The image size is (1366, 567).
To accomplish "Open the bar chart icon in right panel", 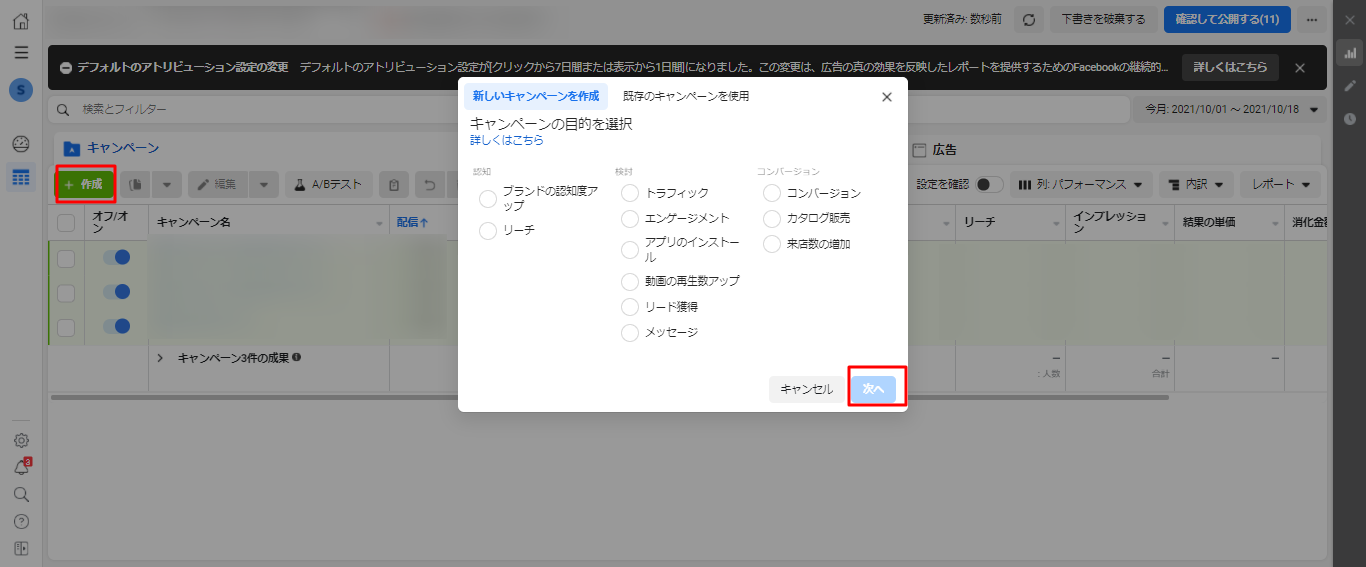I will click(x=1350, y=53).
